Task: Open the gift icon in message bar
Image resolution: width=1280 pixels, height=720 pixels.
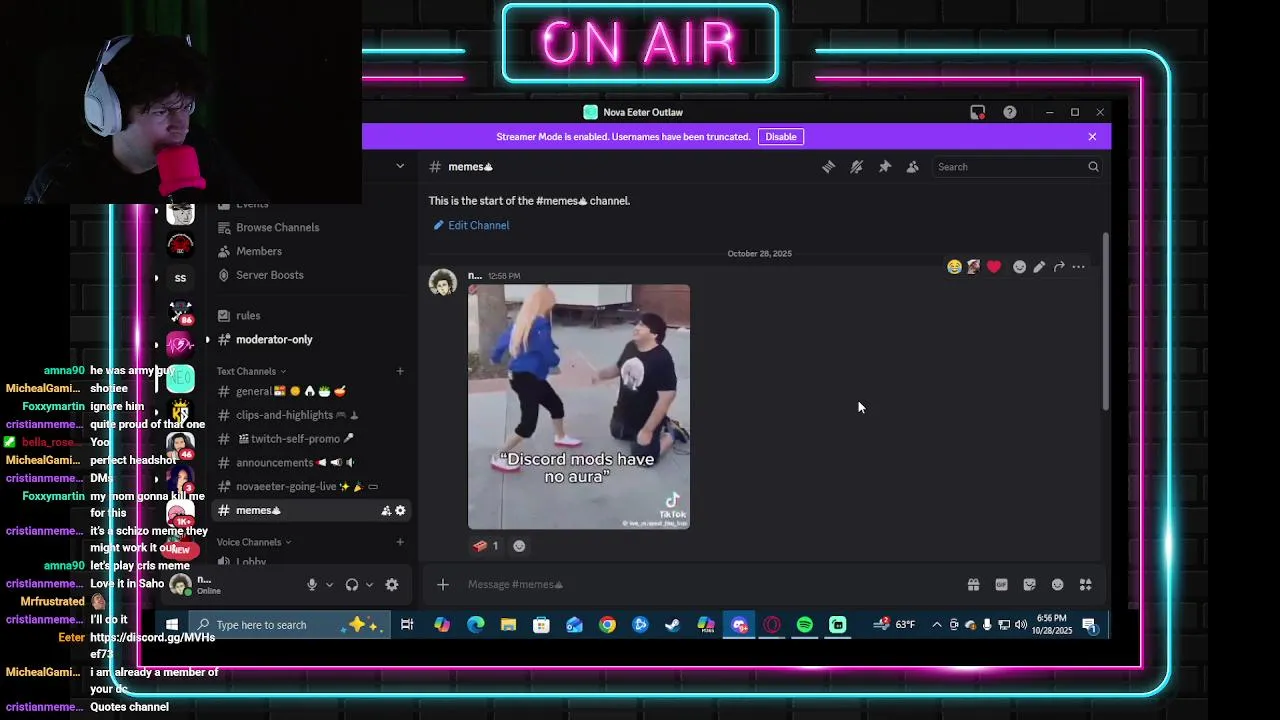Action: click(x=973, y=585)
